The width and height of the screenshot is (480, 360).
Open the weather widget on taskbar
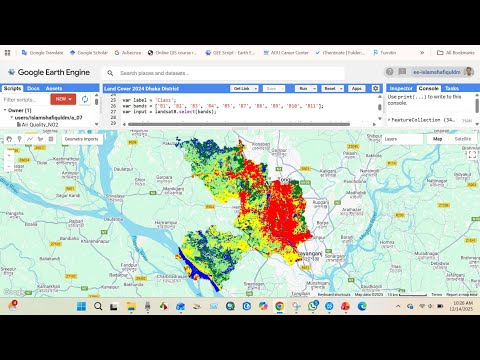point(12,305)
